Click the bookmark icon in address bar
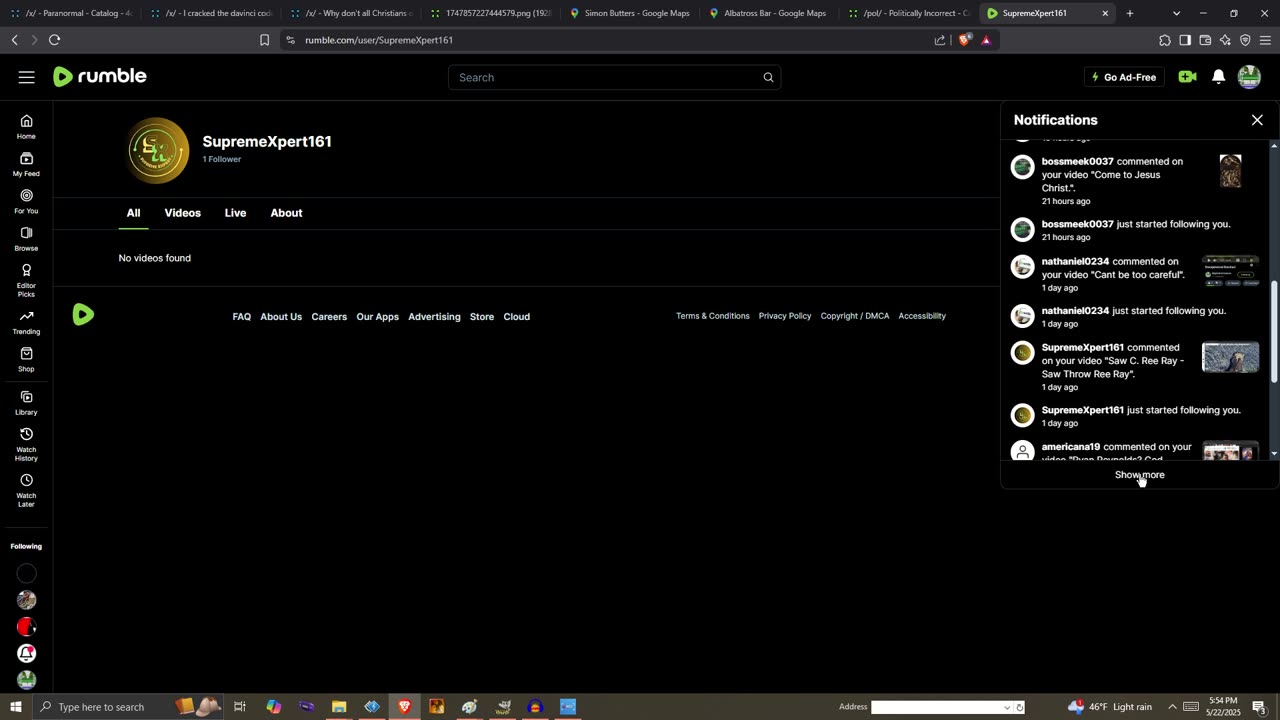The image size is (1280, 720). click(264, 40)
